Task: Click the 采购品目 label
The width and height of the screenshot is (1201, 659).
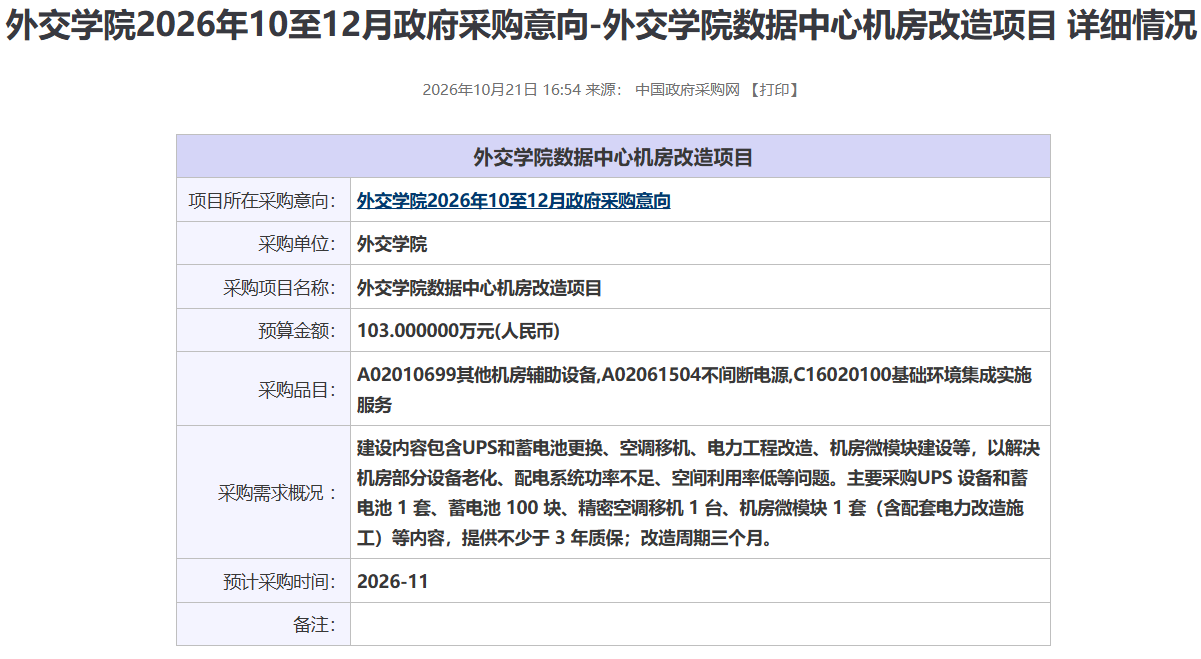Action: (297, 389)
